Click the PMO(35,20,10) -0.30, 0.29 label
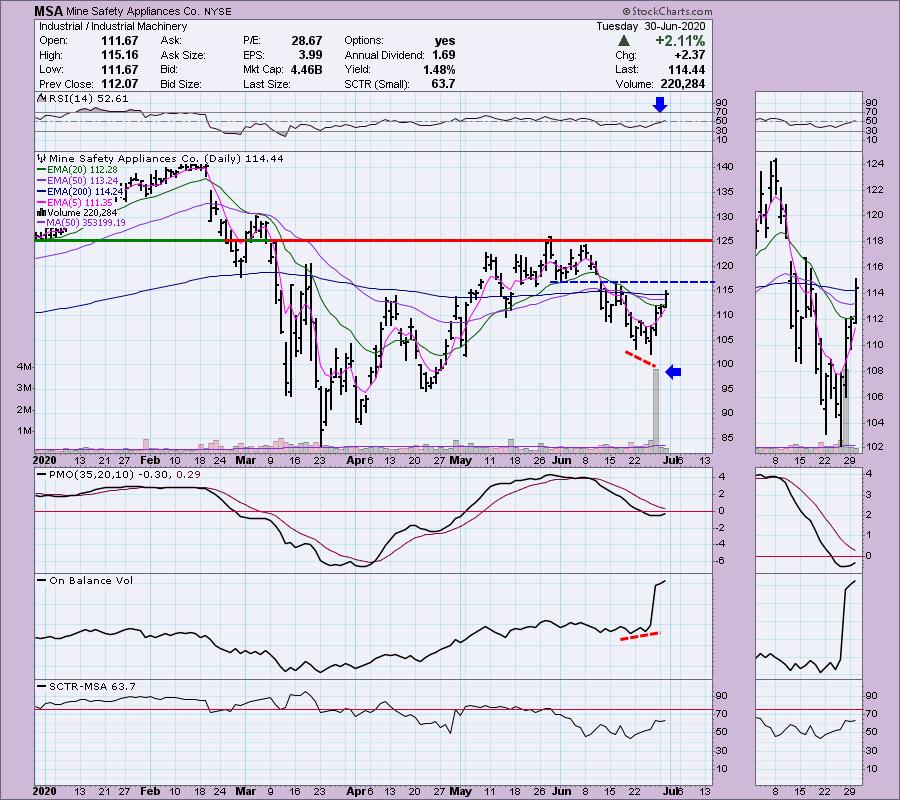 click(x=124, y=475)
